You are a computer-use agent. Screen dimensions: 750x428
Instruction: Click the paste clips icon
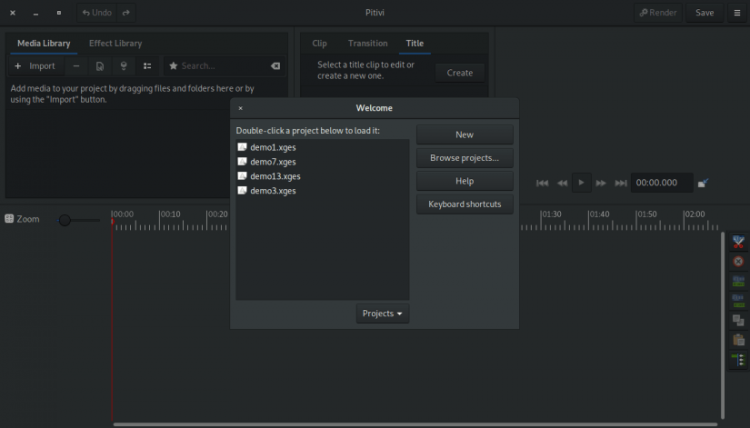tap(738, 340)
